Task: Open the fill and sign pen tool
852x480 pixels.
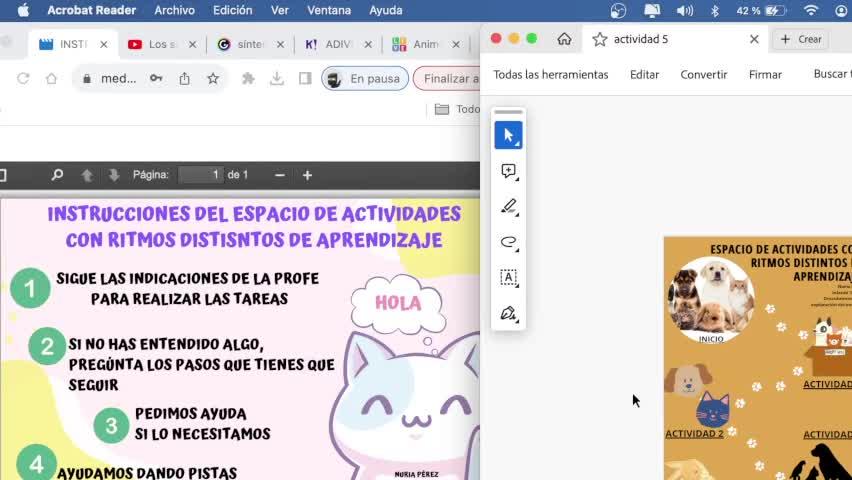Action: 508,313
